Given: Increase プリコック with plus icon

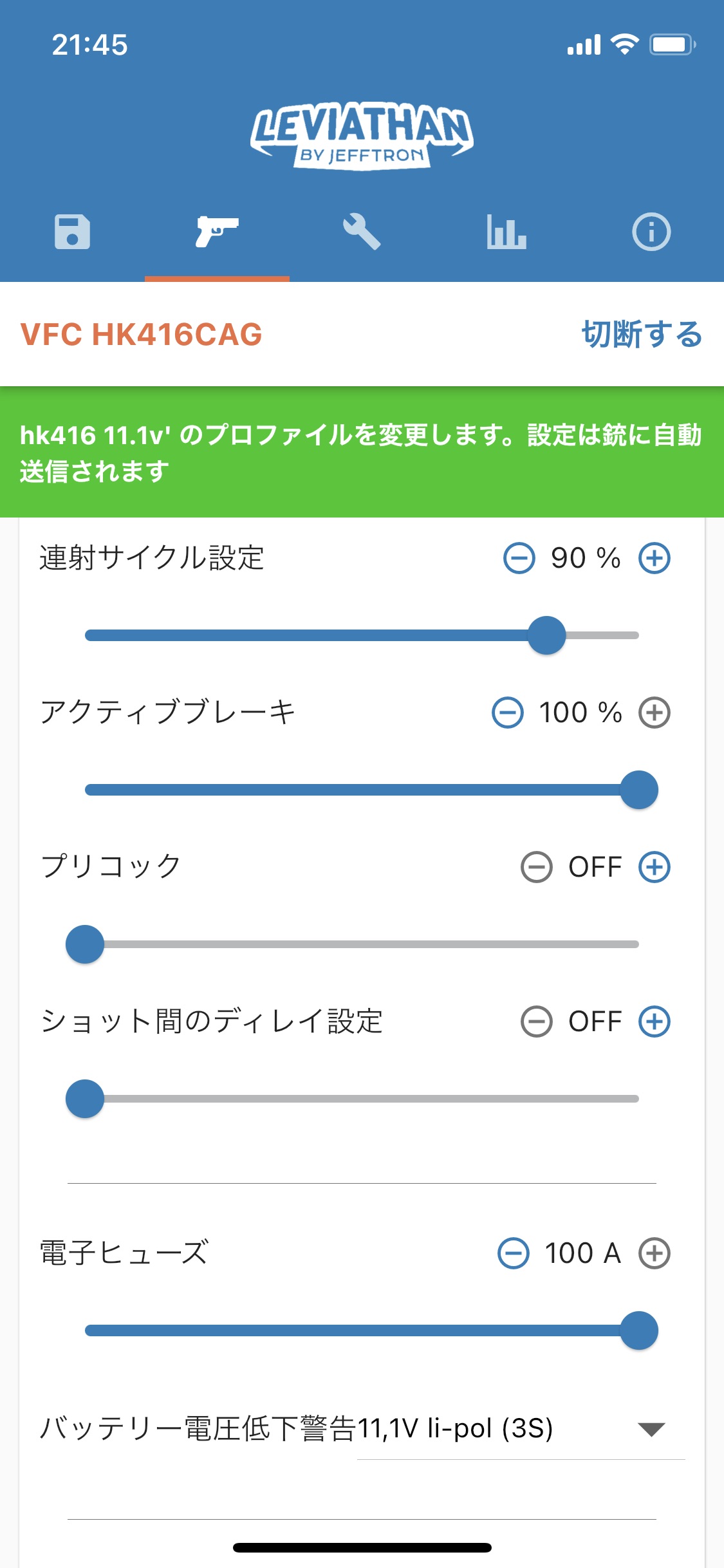Looking at the screenshot, I should 654,867.
